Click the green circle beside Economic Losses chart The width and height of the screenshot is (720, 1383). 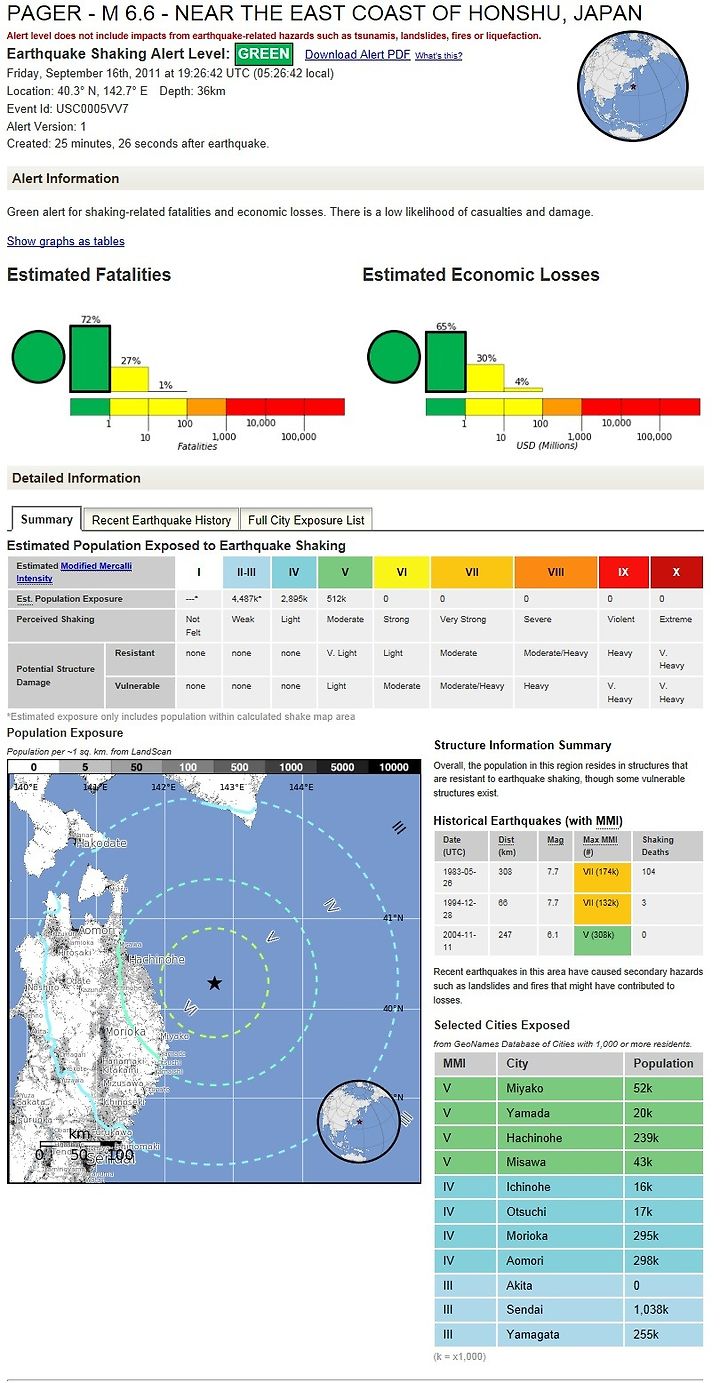(x=394, y=357)
